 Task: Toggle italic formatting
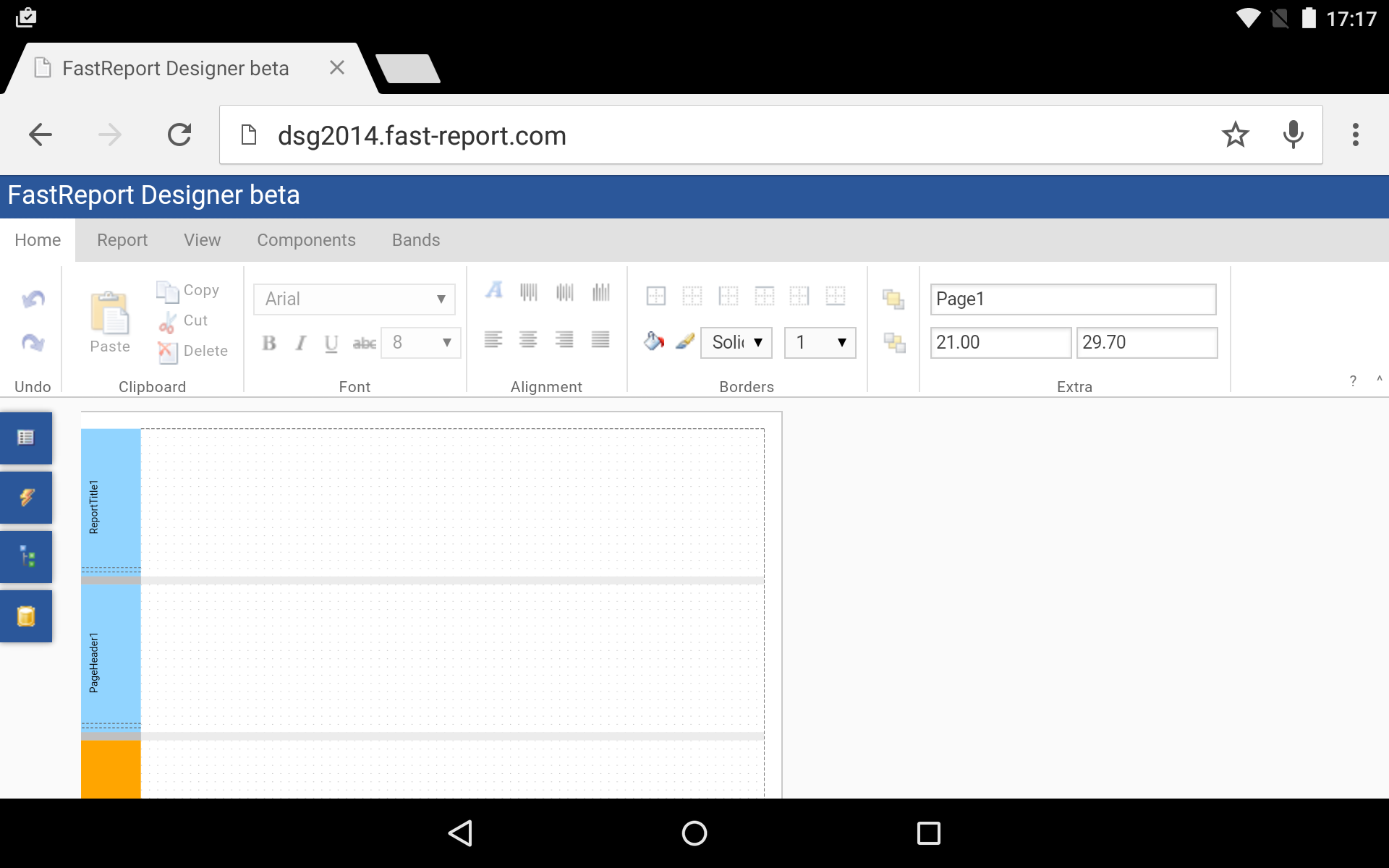(x=300, y=343)
